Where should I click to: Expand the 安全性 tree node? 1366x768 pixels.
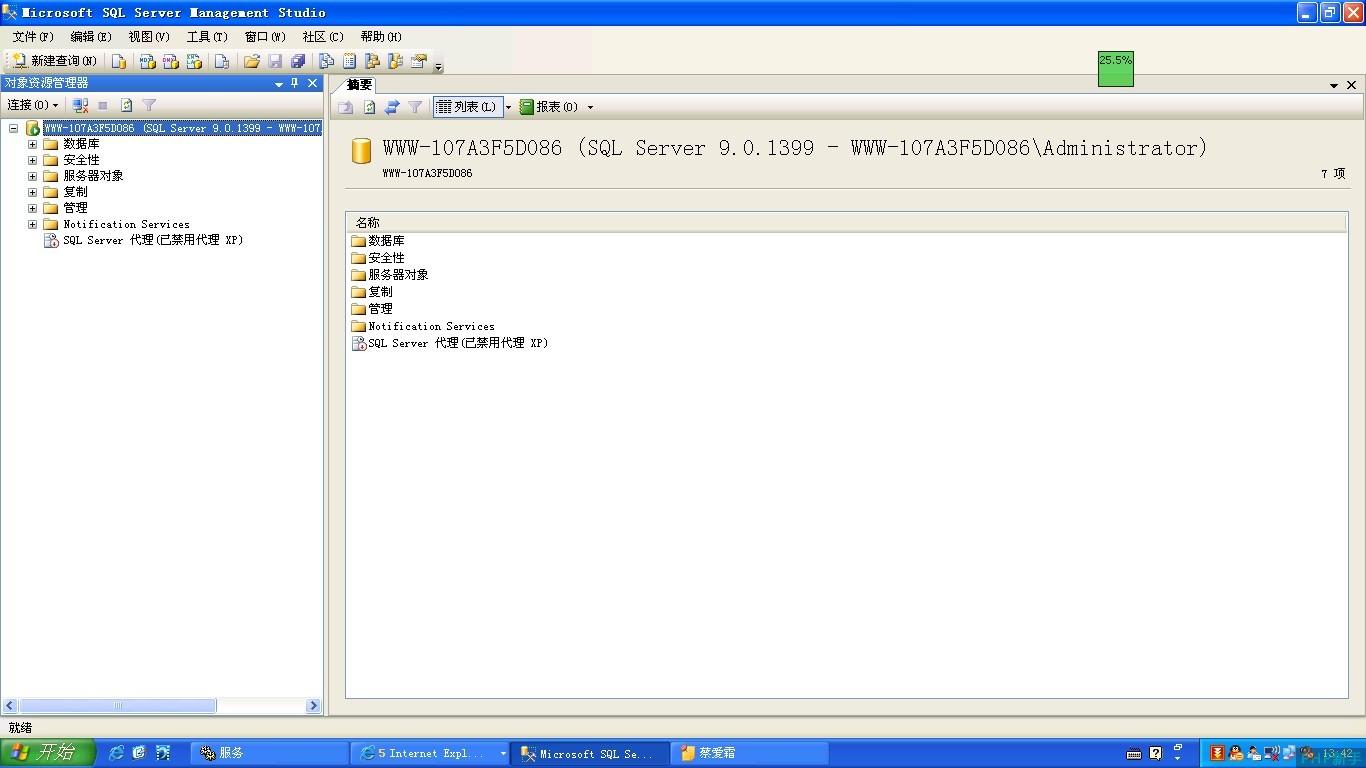point(32,160)
